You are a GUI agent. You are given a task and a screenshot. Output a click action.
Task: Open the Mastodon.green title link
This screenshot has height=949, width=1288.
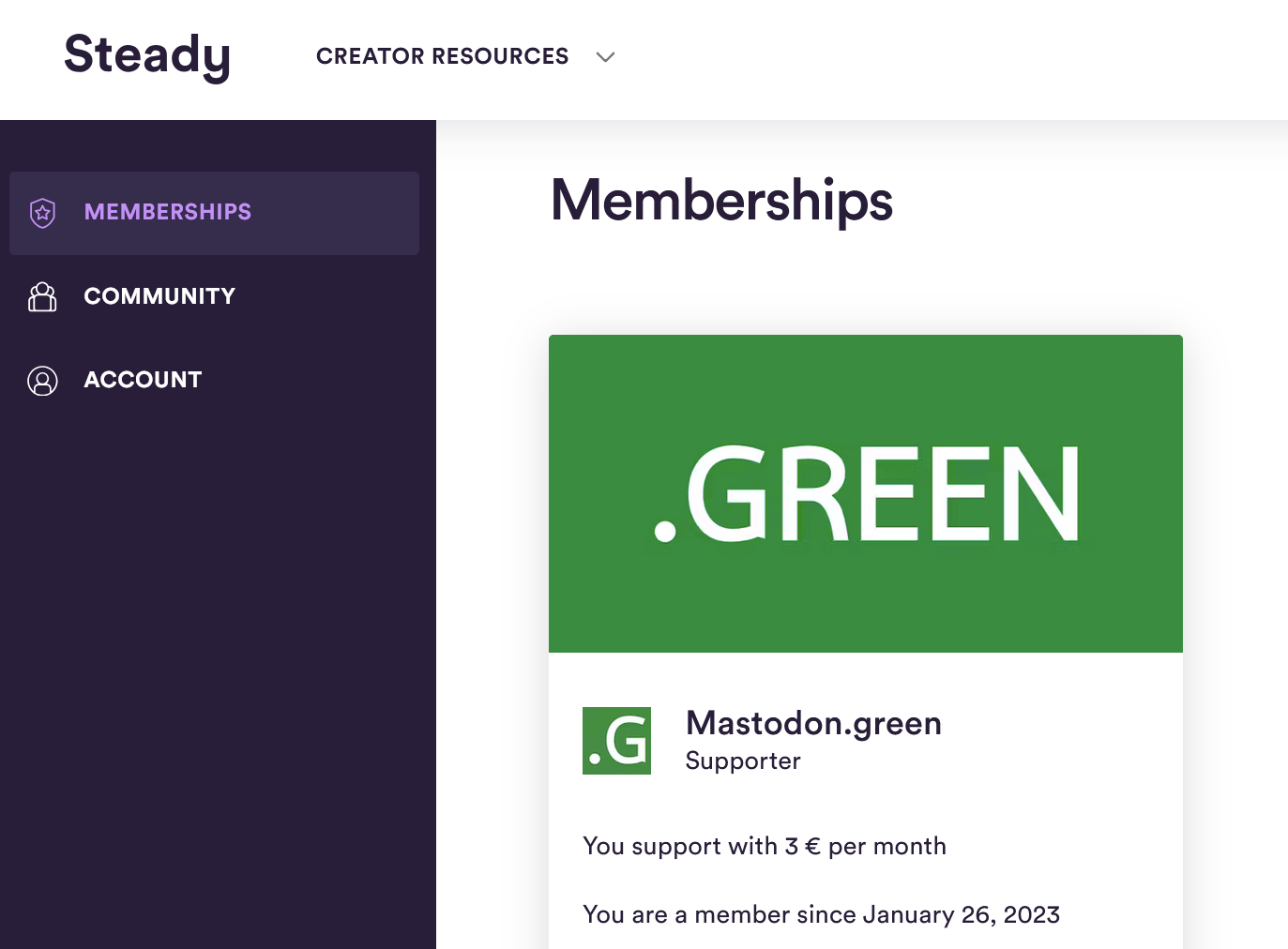(x=813, y=723)
